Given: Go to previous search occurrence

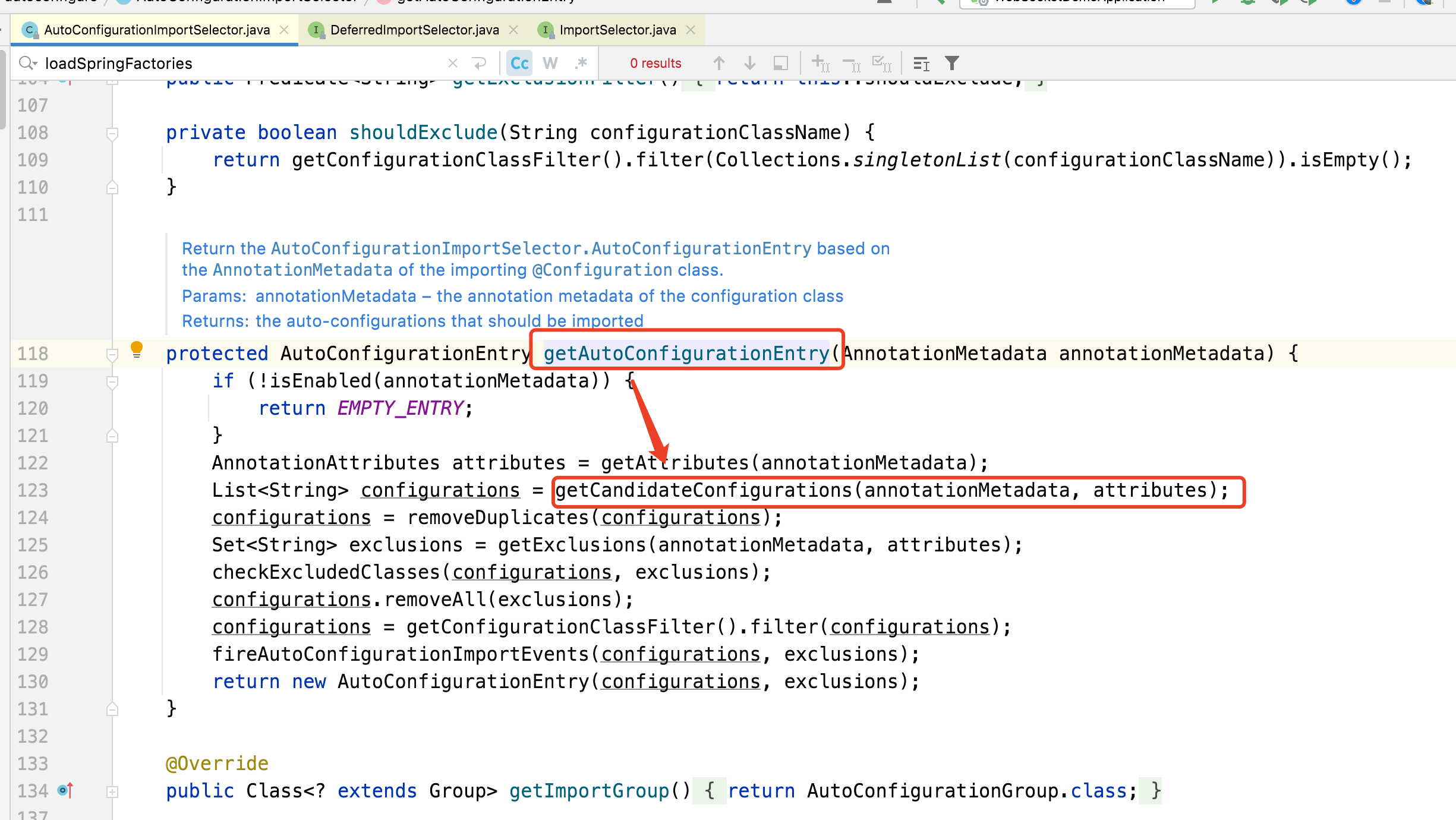Looking at the screenshot, I should click(719, 63).
